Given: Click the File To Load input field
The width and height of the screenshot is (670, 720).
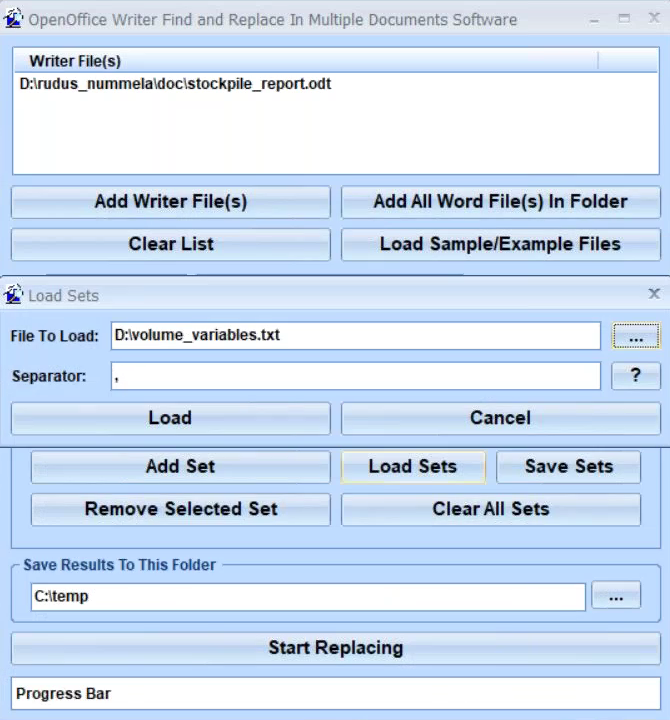Looking at the screenshot, I should pyautogui.click(x=355, y=336).
